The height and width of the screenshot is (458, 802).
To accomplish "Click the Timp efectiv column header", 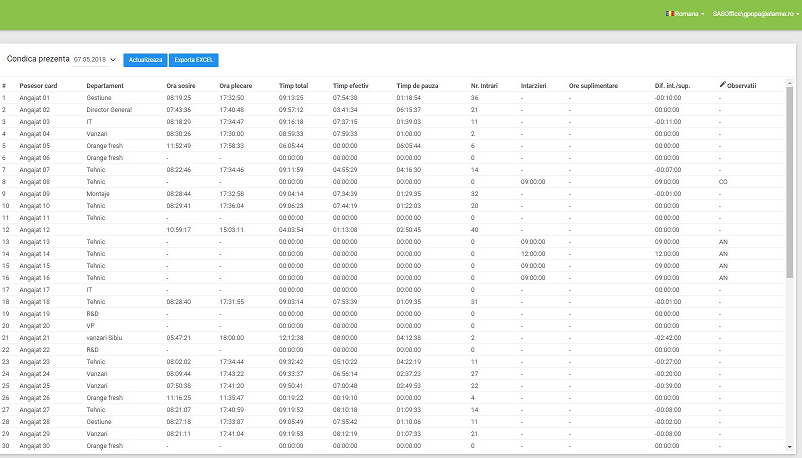I will (350, 86).
